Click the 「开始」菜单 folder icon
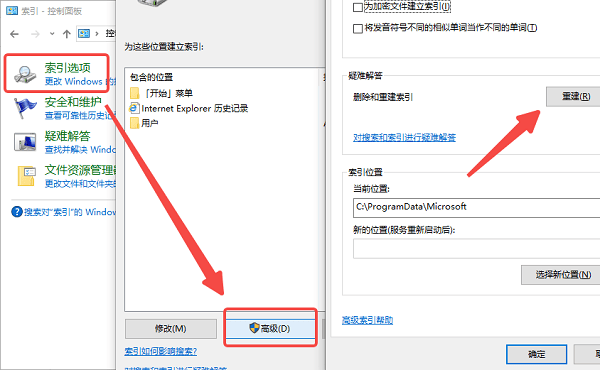This screenshot has height=370, width=600. click(135, 93)
